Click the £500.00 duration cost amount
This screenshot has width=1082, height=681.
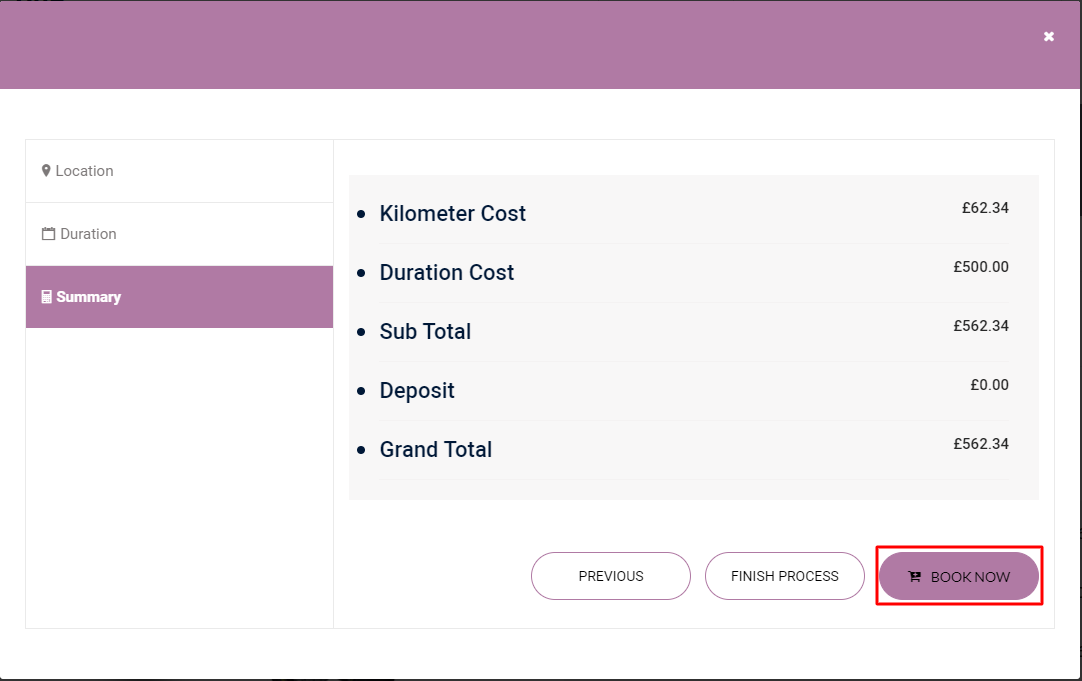pos(981,267)
